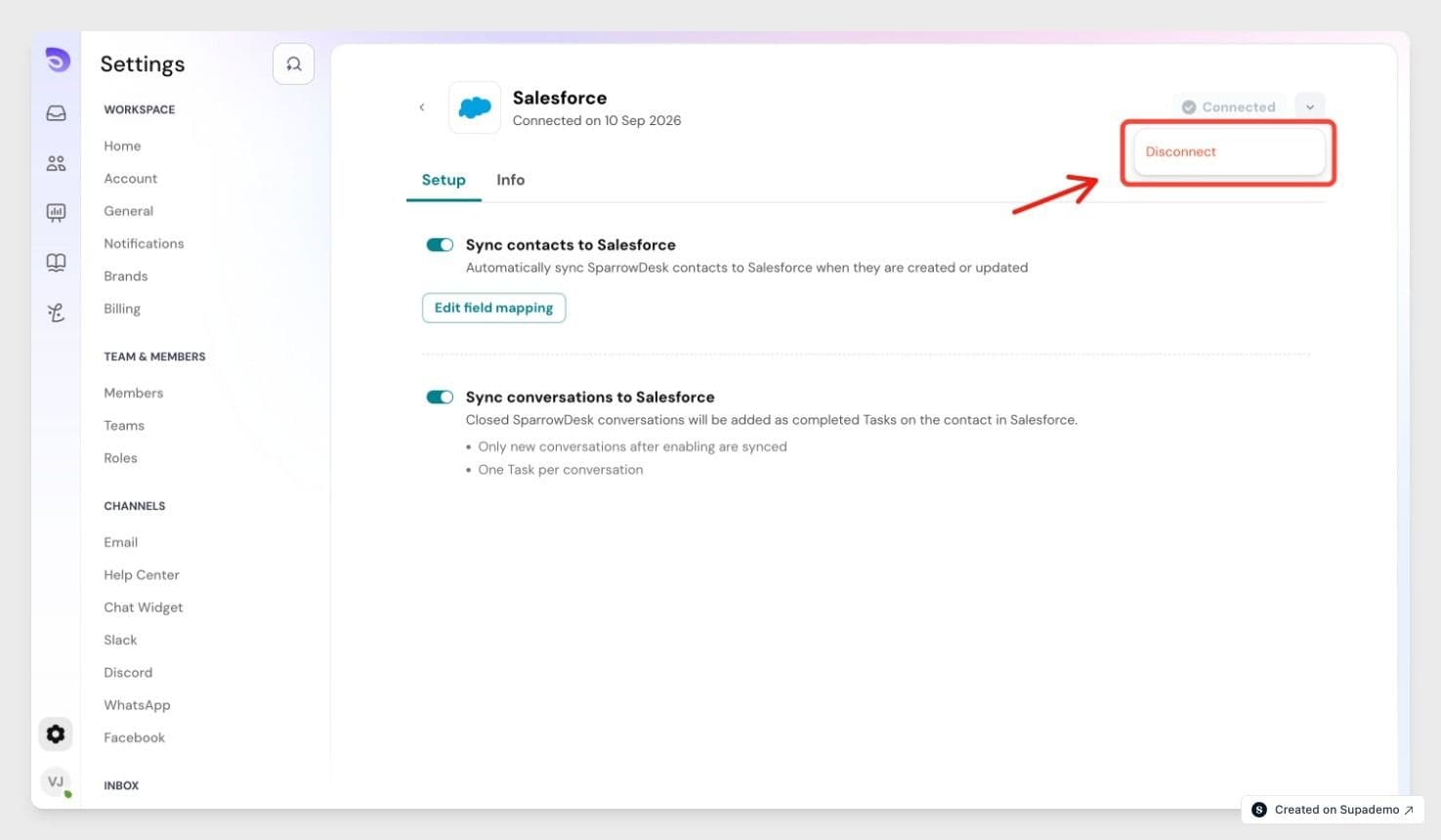This screenshot has height=840, width=1441.
Task: Click Only new conversations after enabling text
Action: (x=632, y=447)
